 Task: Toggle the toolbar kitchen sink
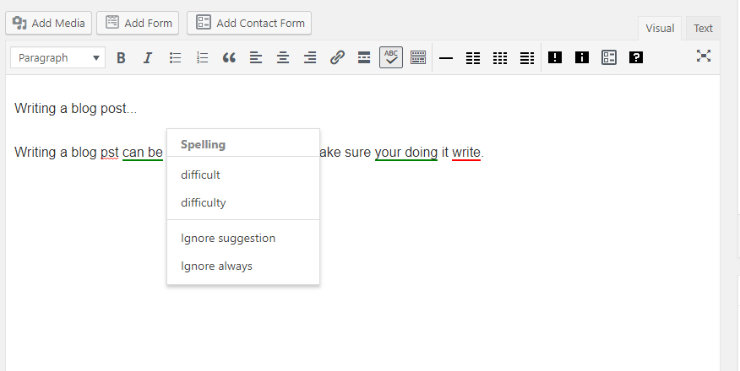tap(418, 58)
